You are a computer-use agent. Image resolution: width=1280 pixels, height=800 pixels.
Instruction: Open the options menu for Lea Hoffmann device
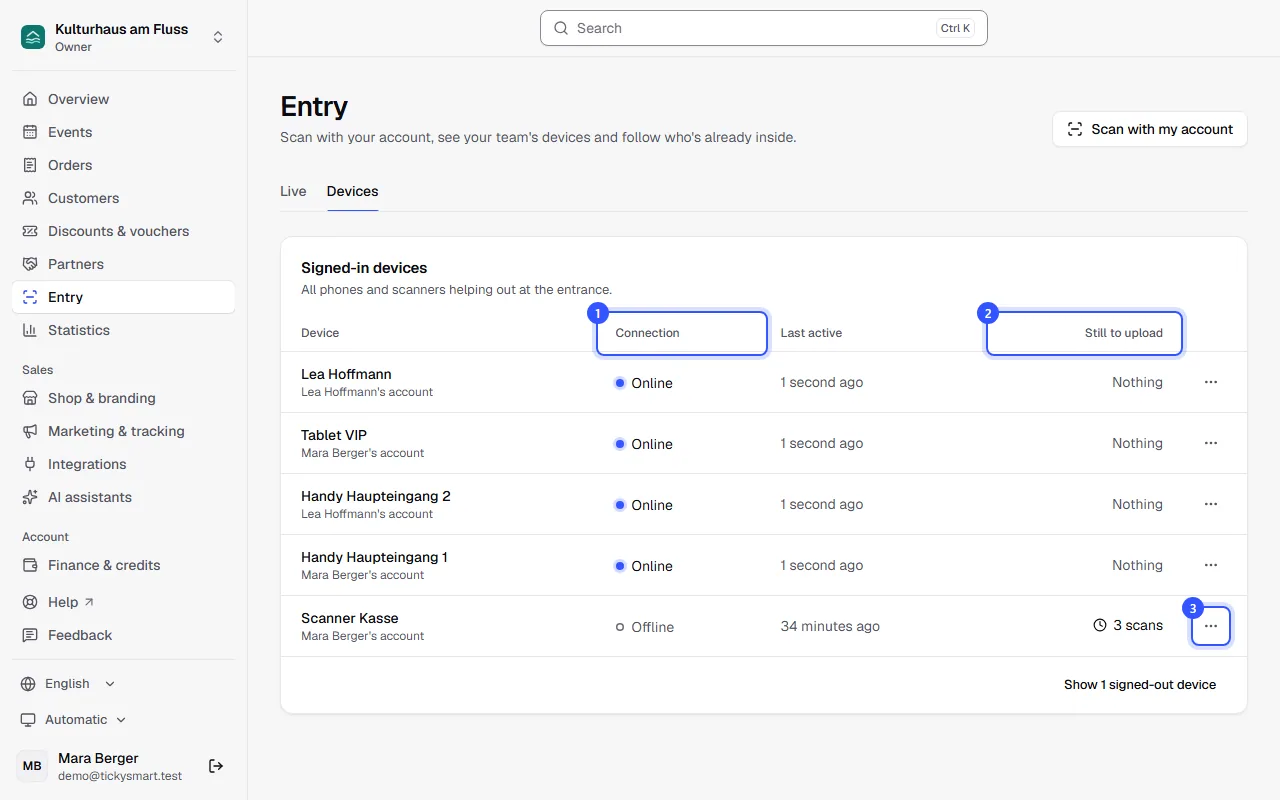click(x=1211, y=382)
